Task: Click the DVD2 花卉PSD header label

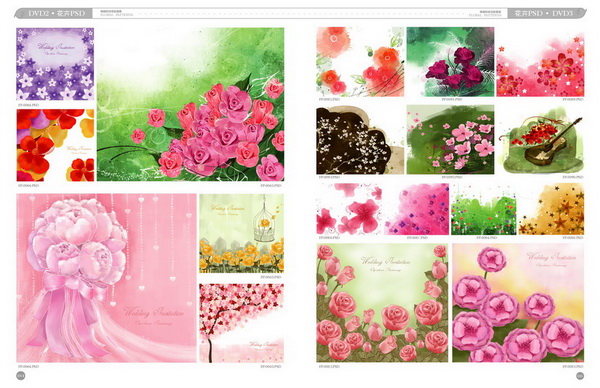Action: pos(56,13)
